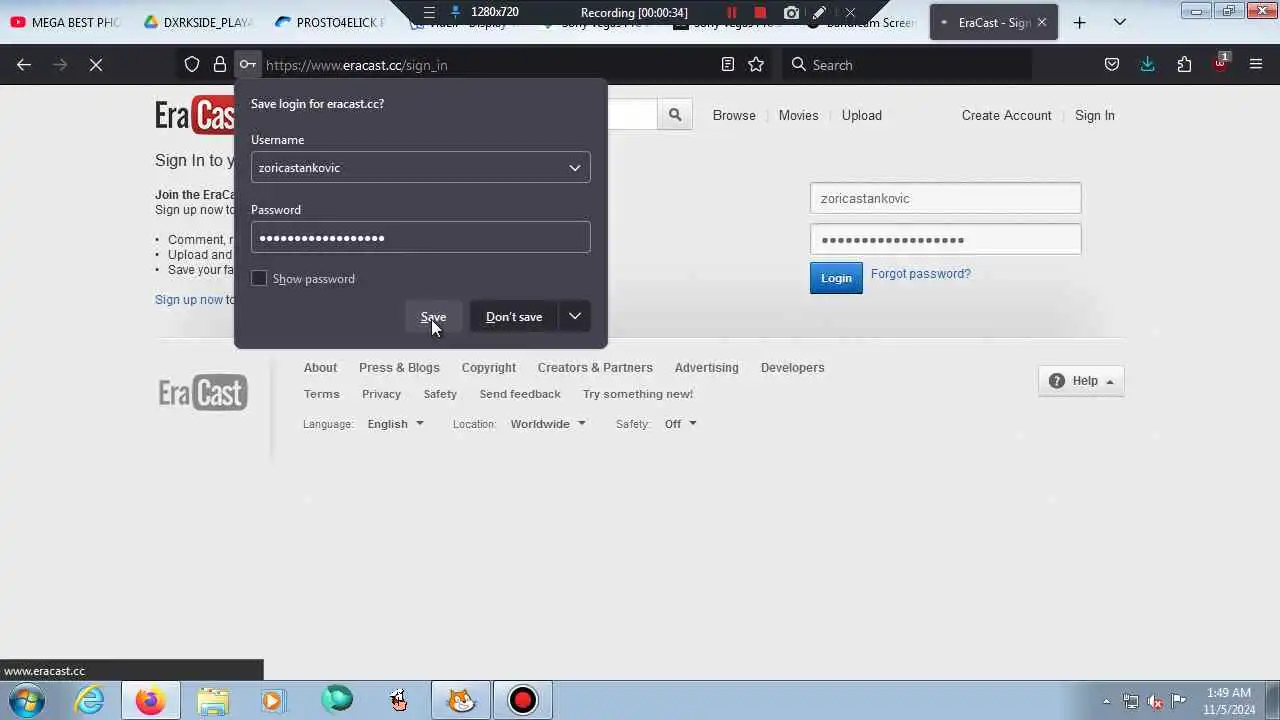Click the uBlock extension icon with badge
The width and height of the screenshot is (1280, 720).
coord(1220,64)
